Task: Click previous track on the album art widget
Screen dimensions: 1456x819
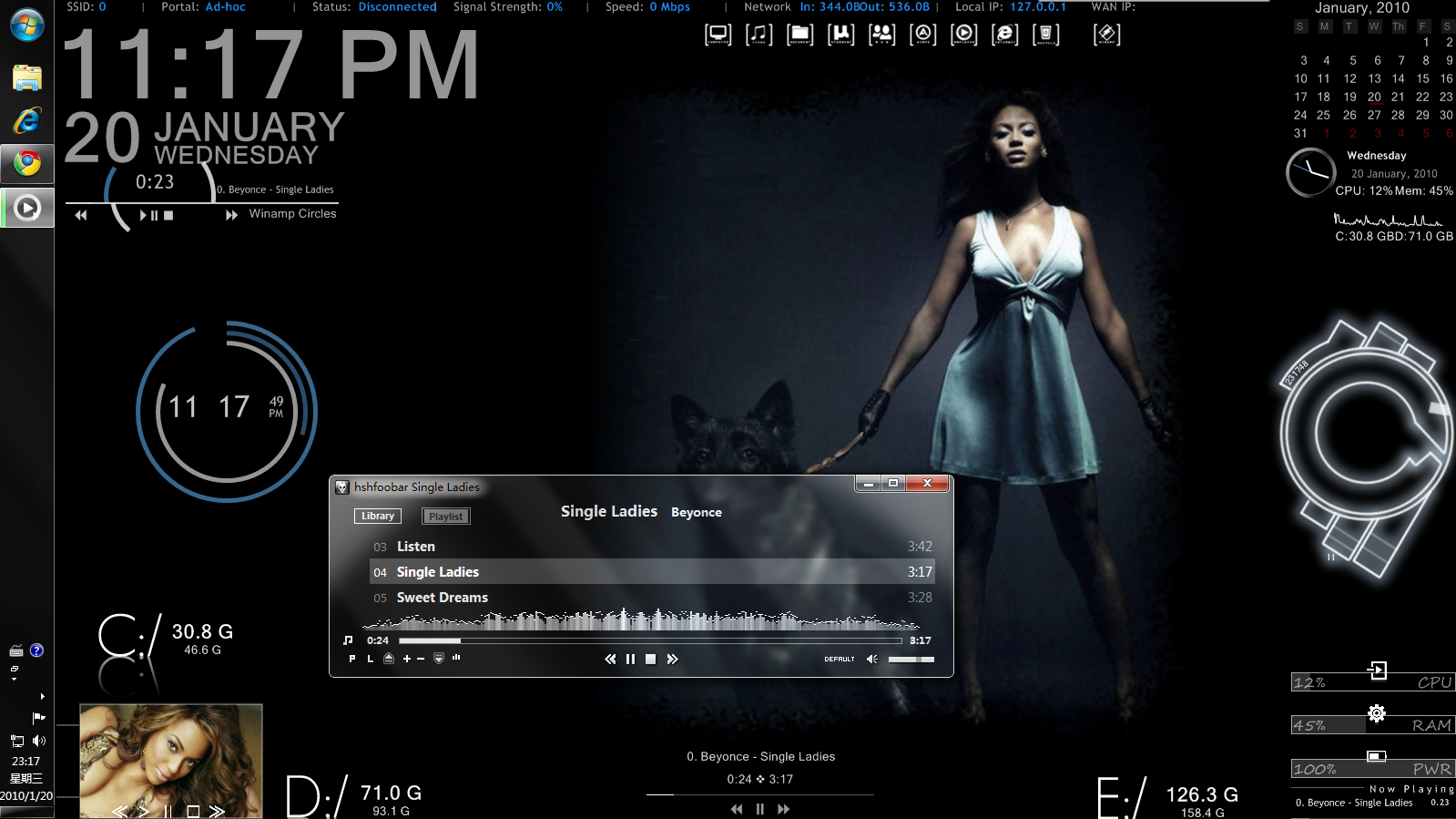Action: [119, 811]
